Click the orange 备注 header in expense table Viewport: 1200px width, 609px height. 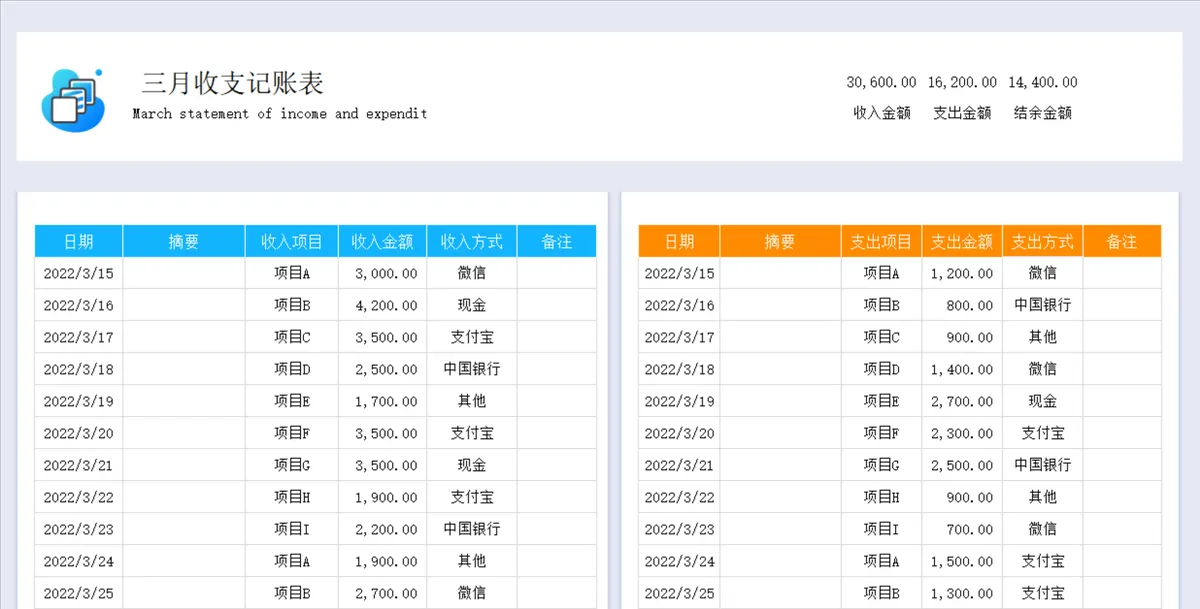(1122, 241)
